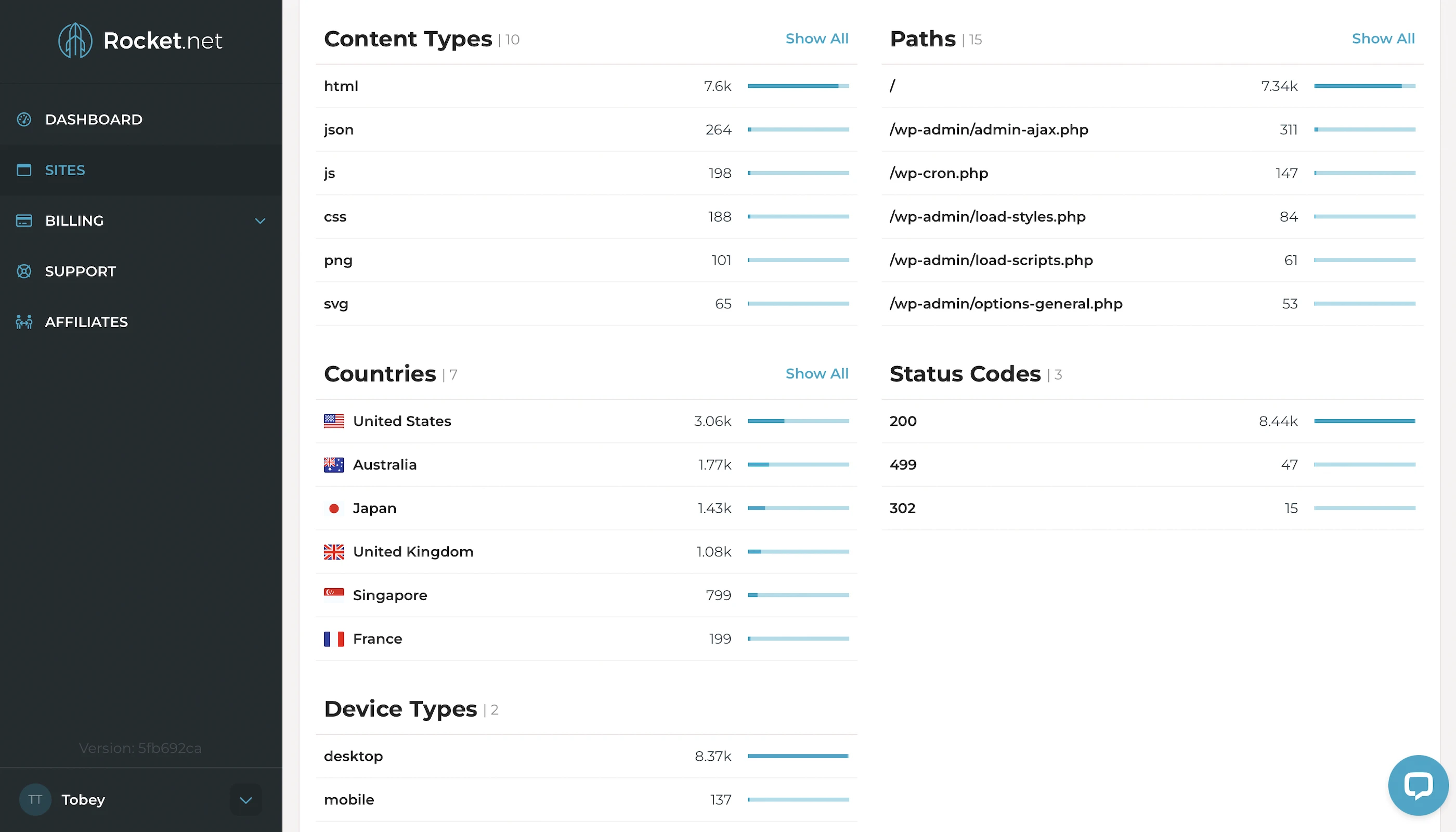
Task: Expand the Billing submenu chevron
Action: click(260, 221)
